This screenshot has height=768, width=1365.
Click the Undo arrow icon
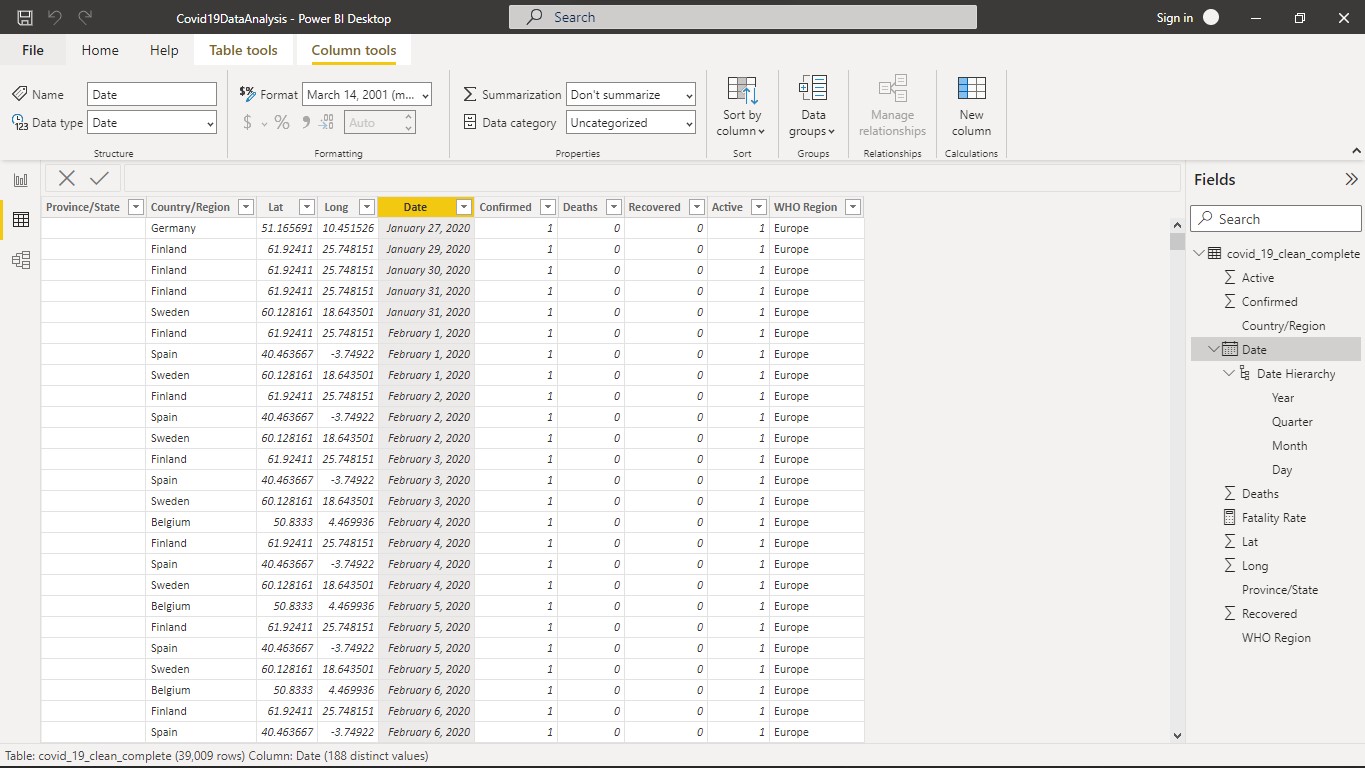coord(55,18)
